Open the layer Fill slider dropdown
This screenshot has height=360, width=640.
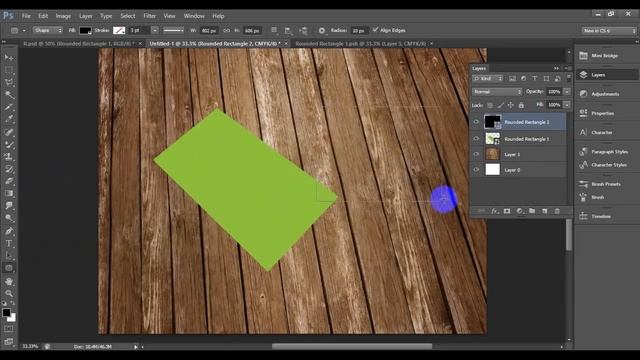567,105
